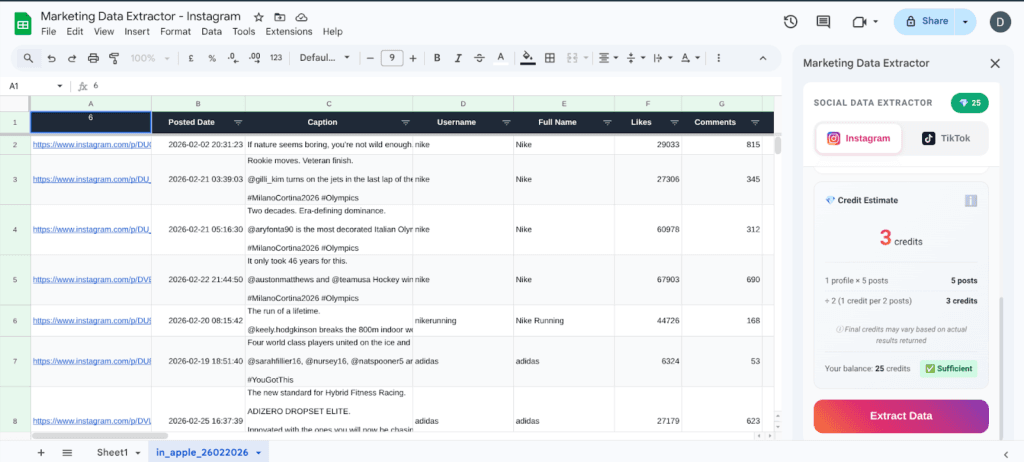This screenshot has height=462, width=1024.
Task: Open version history clock icon
Action: point(790,21)
